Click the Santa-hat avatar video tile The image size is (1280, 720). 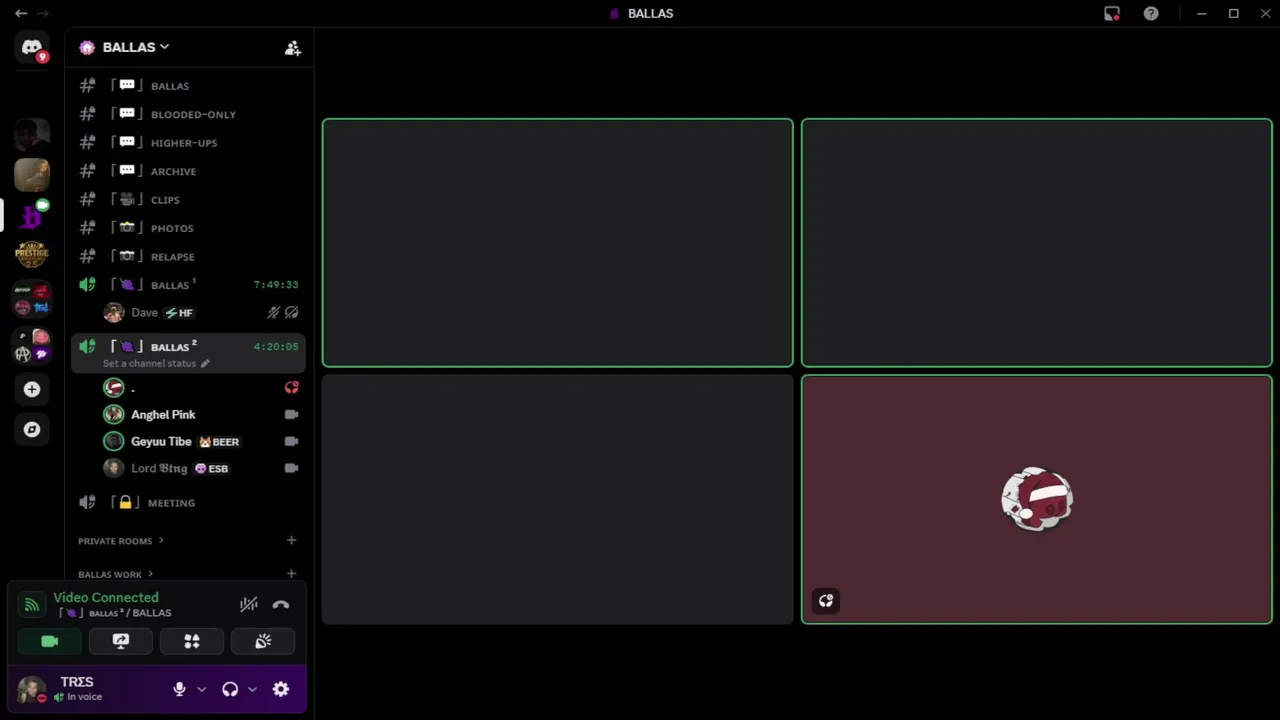[1037, 499]
